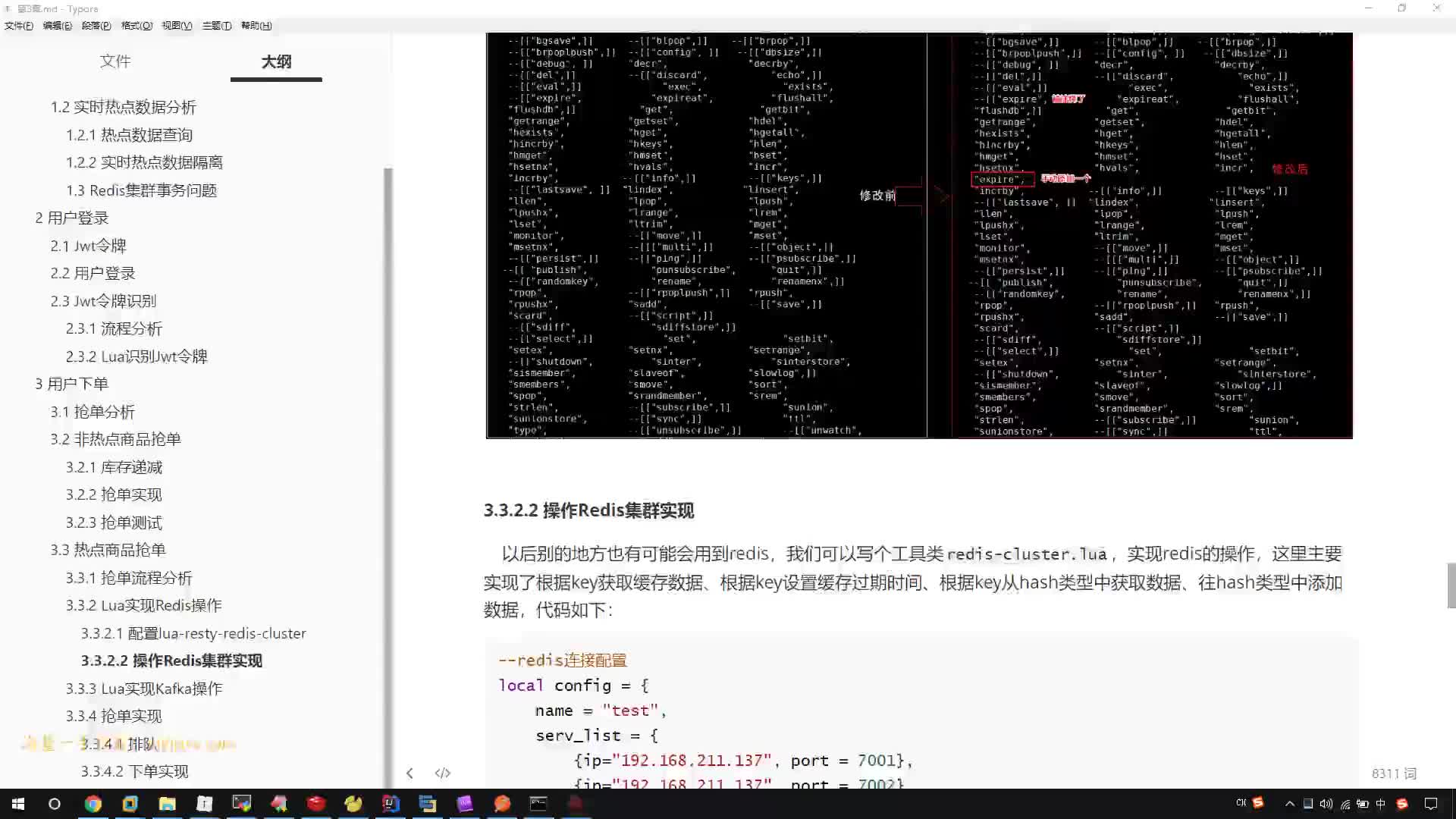Collapse sidebar with the left-arrow icon

coord(409,773)
